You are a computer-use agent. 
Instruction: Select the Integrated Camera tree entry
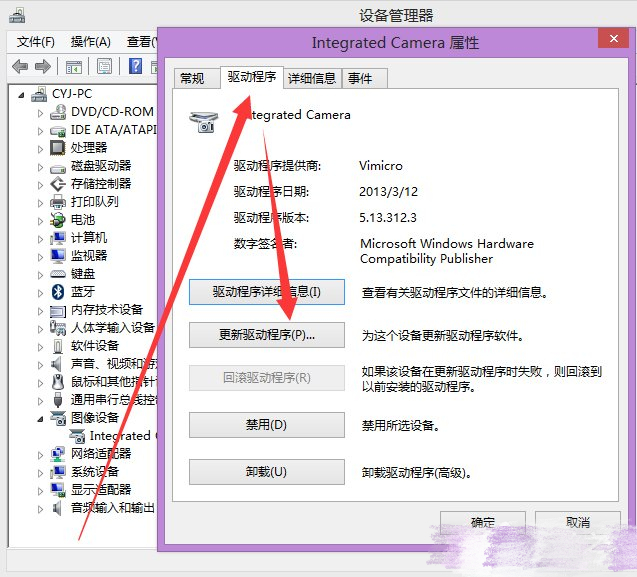[x=118, y=436]
